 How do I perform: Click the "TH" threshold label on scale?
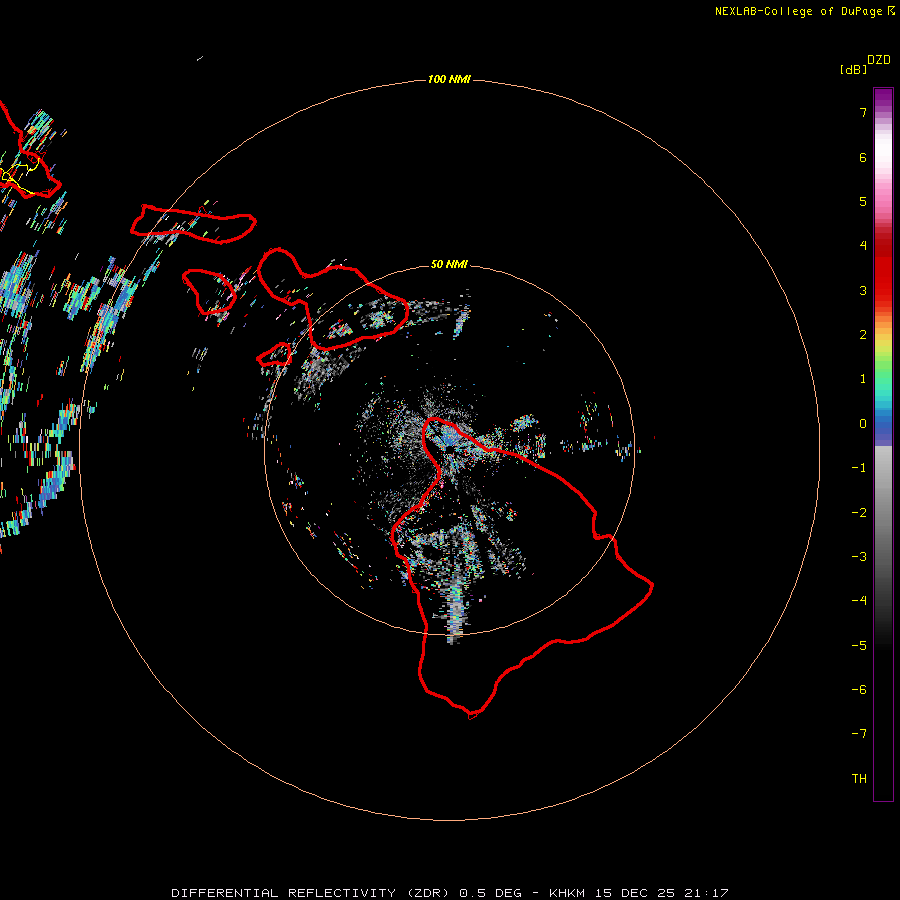point(859,779)
